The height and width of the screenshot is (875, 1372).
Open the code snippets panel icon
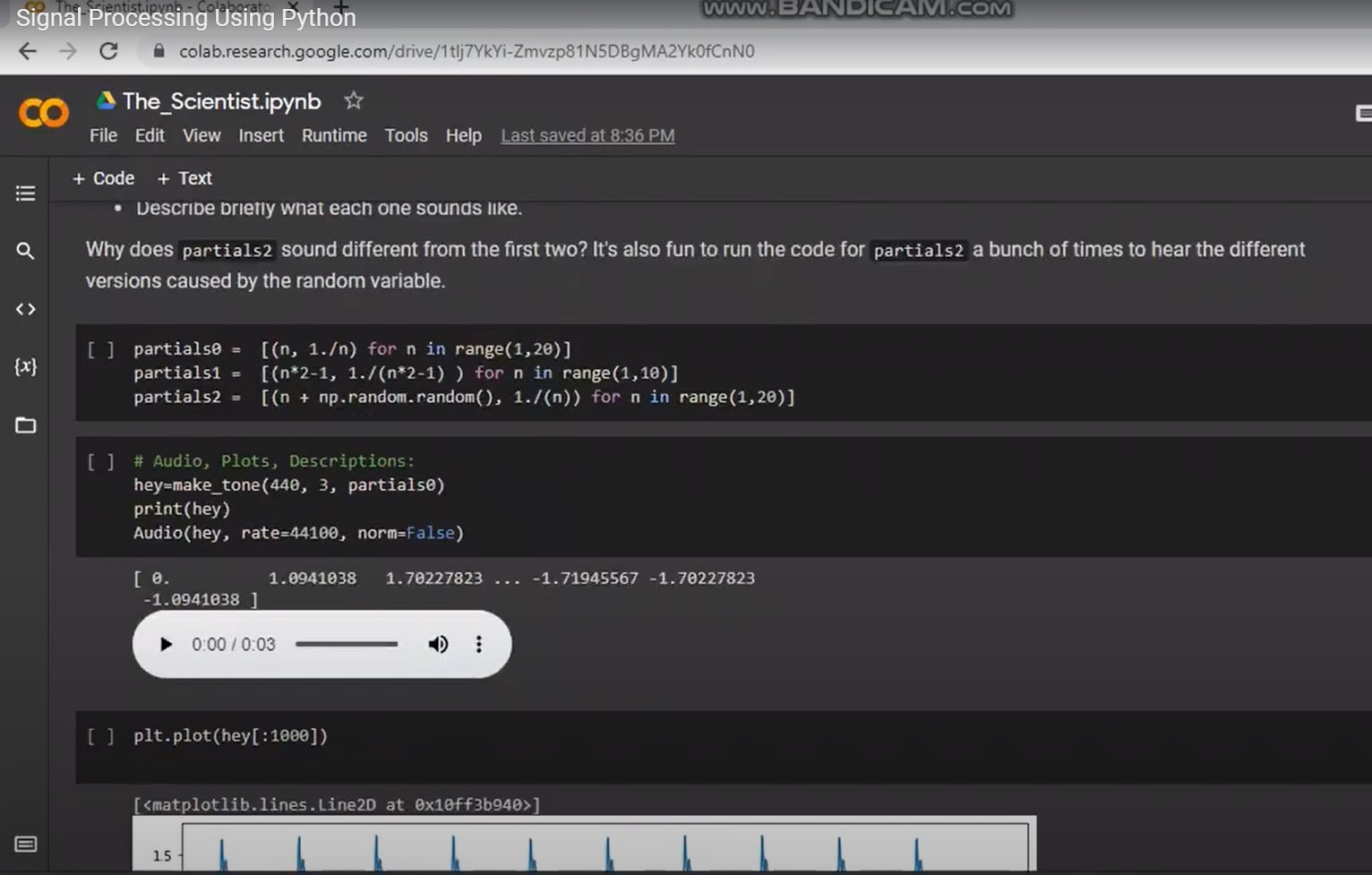click(25, 309)
